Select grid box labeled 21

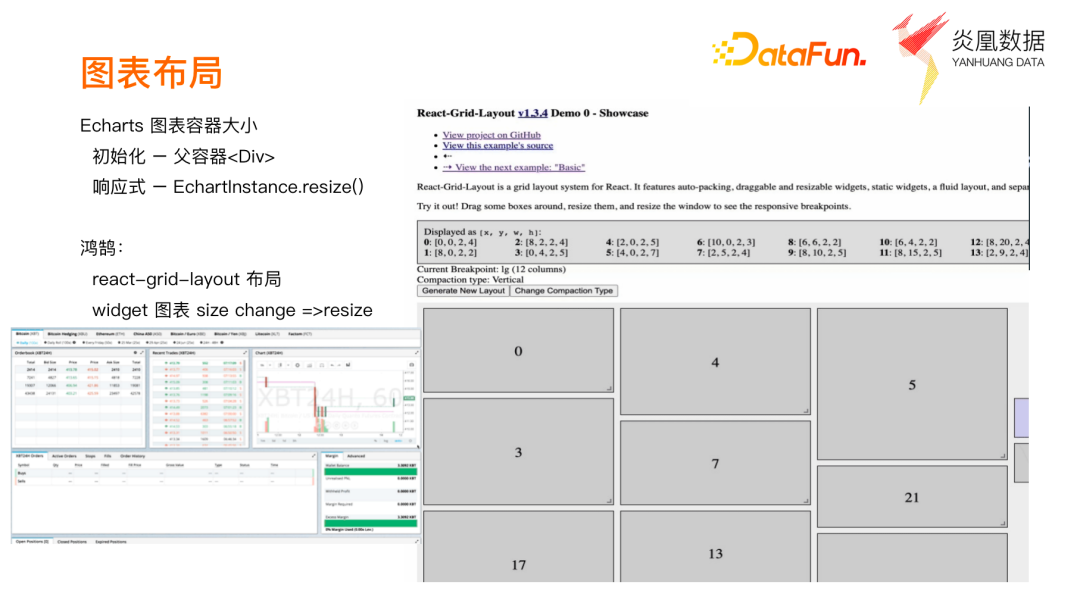912,497
